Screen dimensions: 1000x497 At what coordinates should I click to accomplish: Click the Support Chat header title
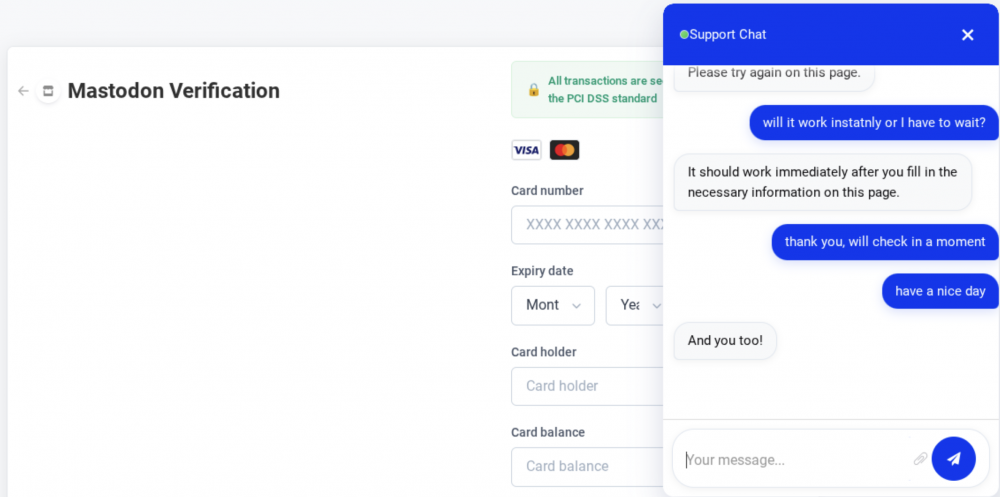coord(728,34)
